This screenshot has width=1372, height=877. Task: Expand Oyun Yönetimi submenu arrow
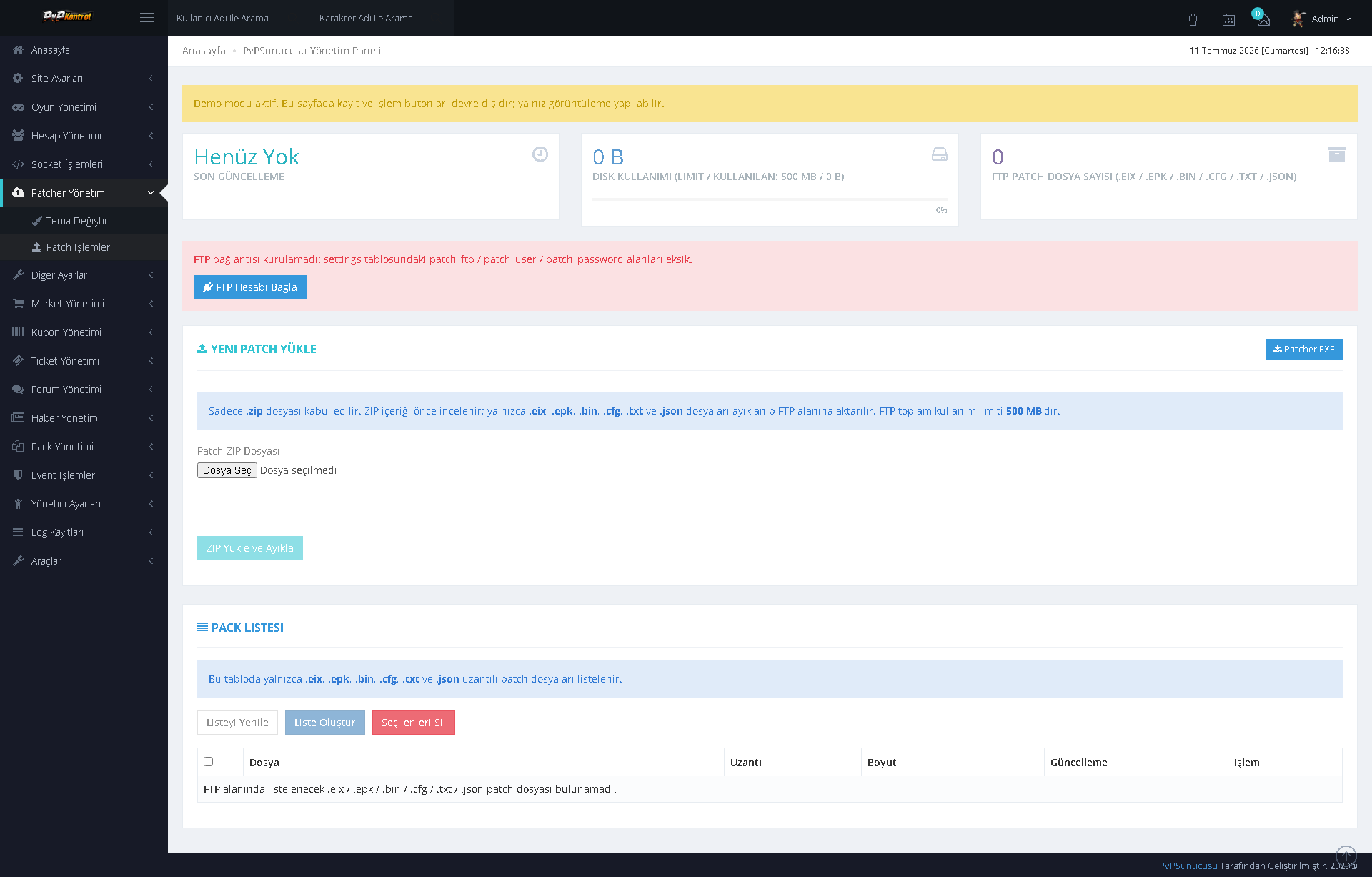(x=151, y=107)
